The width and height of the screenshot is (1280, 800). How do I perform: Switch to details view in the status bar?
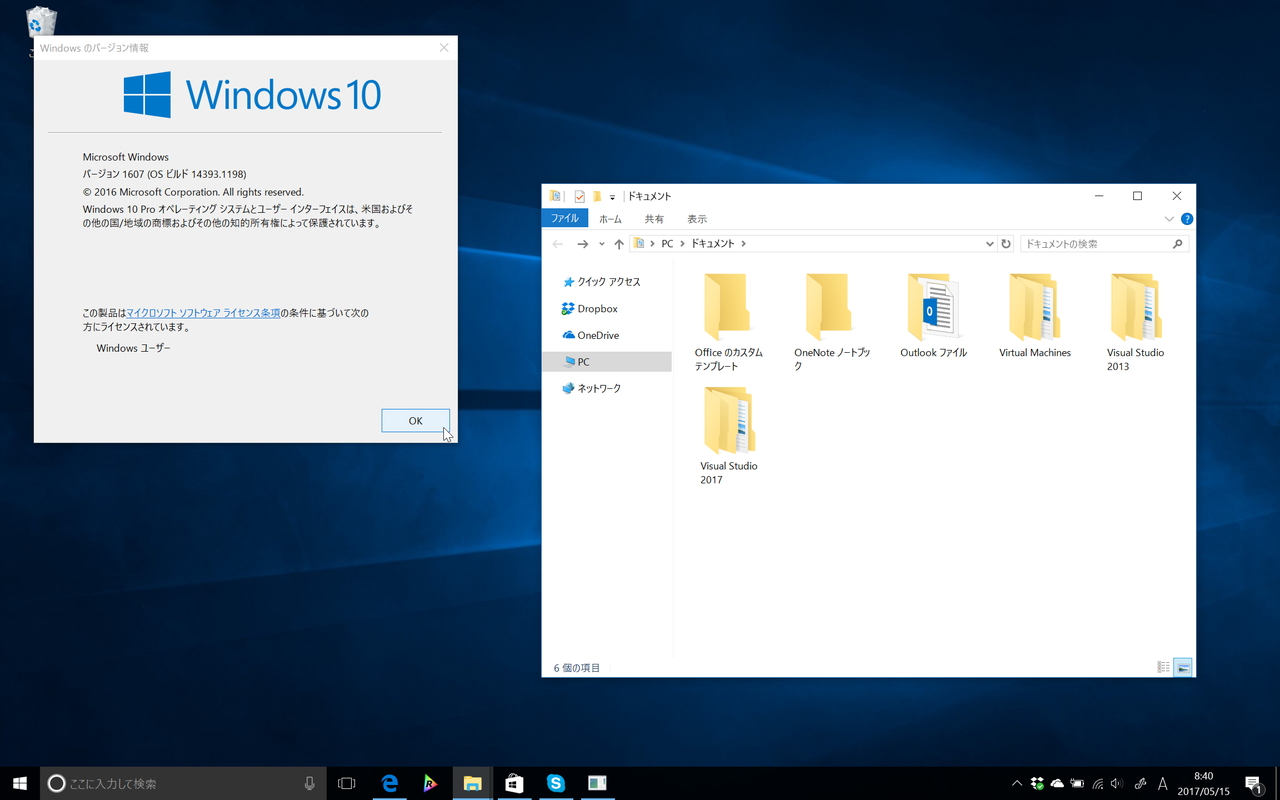[x=1161, y=667]
